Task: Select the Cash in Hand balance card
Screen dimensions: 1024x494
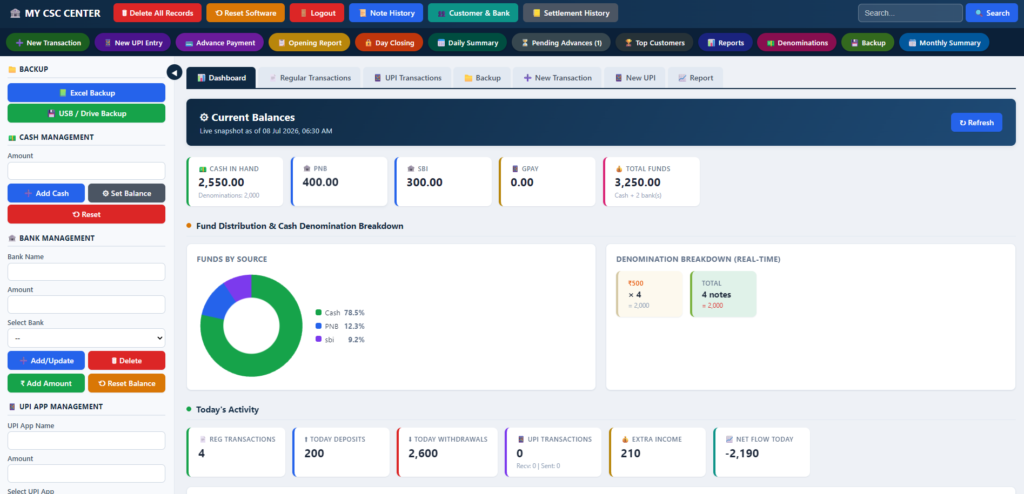Action: point(235,181)
